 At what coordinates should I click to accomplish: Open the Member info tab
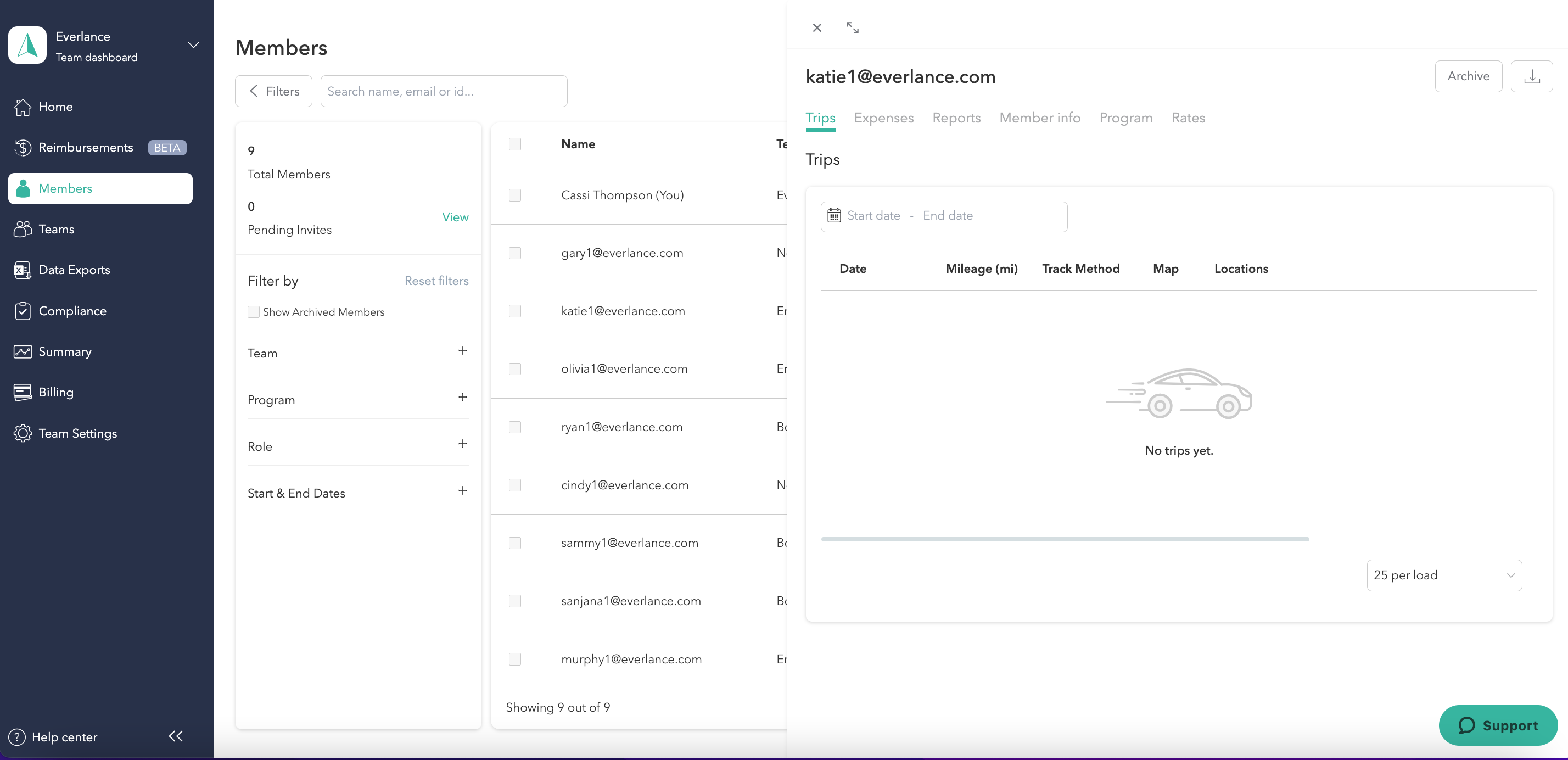[x=1040, y=118]
